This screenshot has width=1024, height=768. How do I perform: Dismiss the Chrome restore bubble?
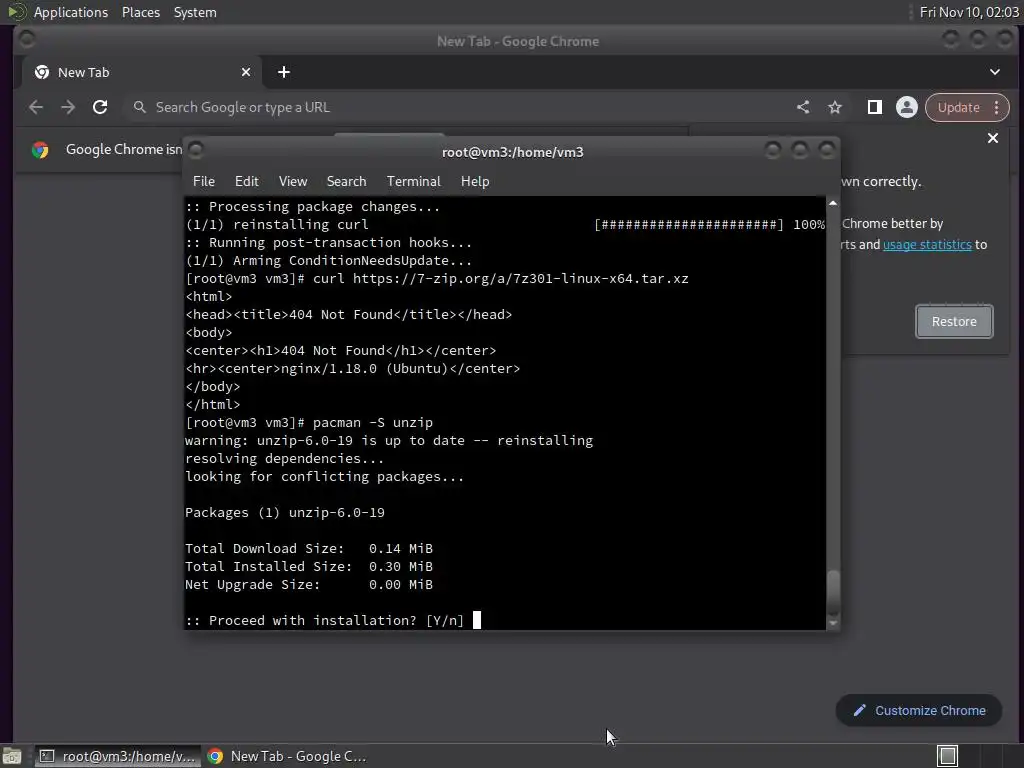(x=993, y=138)
